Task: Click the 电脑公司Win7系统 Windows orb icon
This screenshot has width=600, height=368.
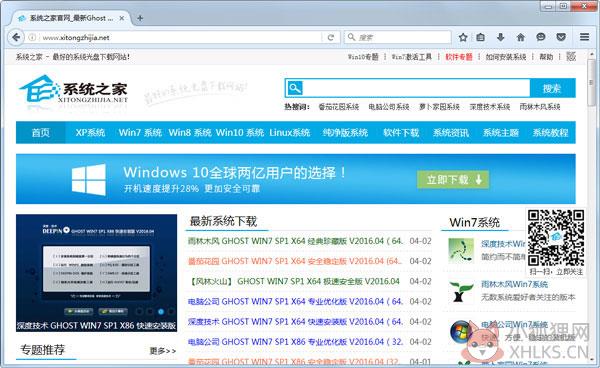Action: 461,332
